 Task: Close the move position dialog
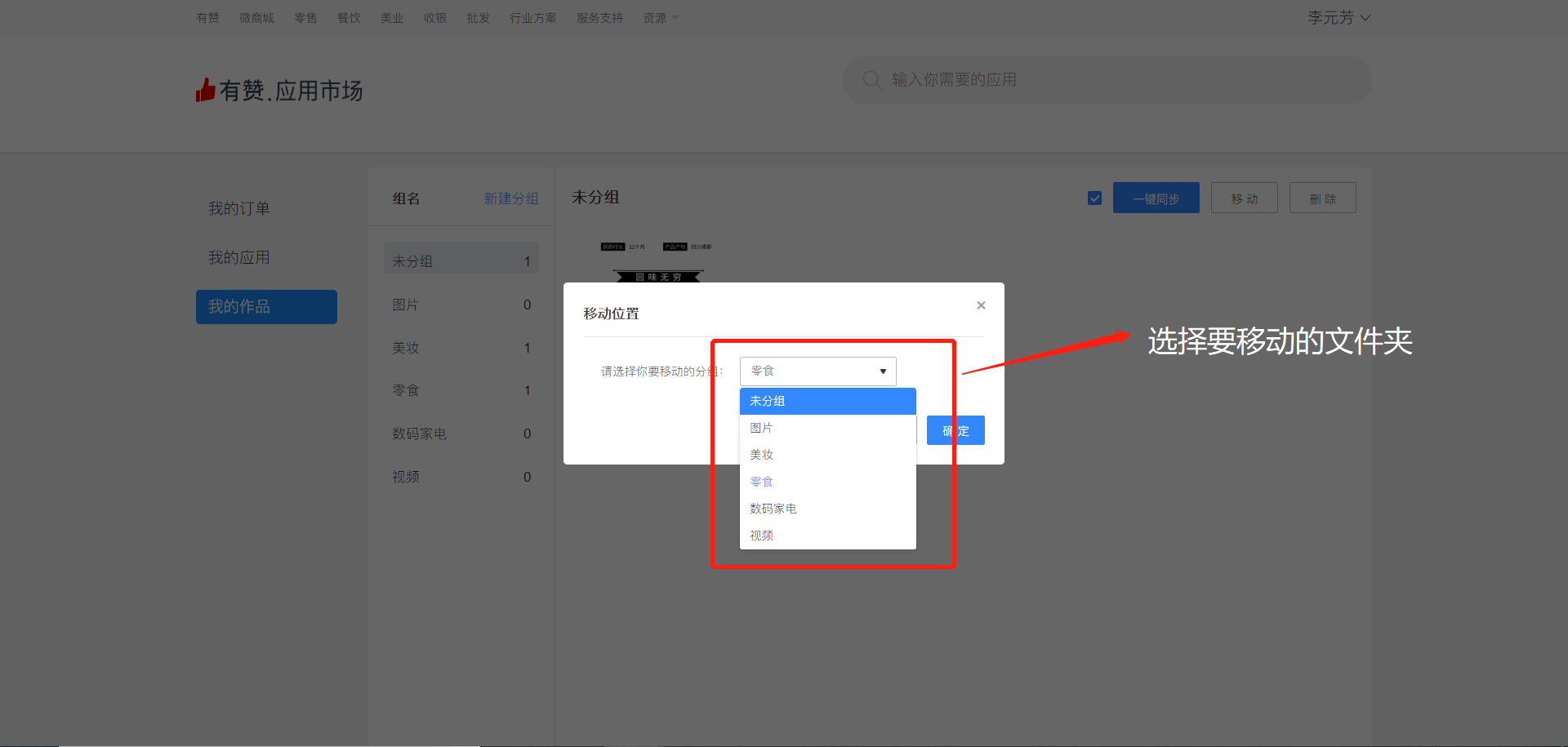coord(981,305)
